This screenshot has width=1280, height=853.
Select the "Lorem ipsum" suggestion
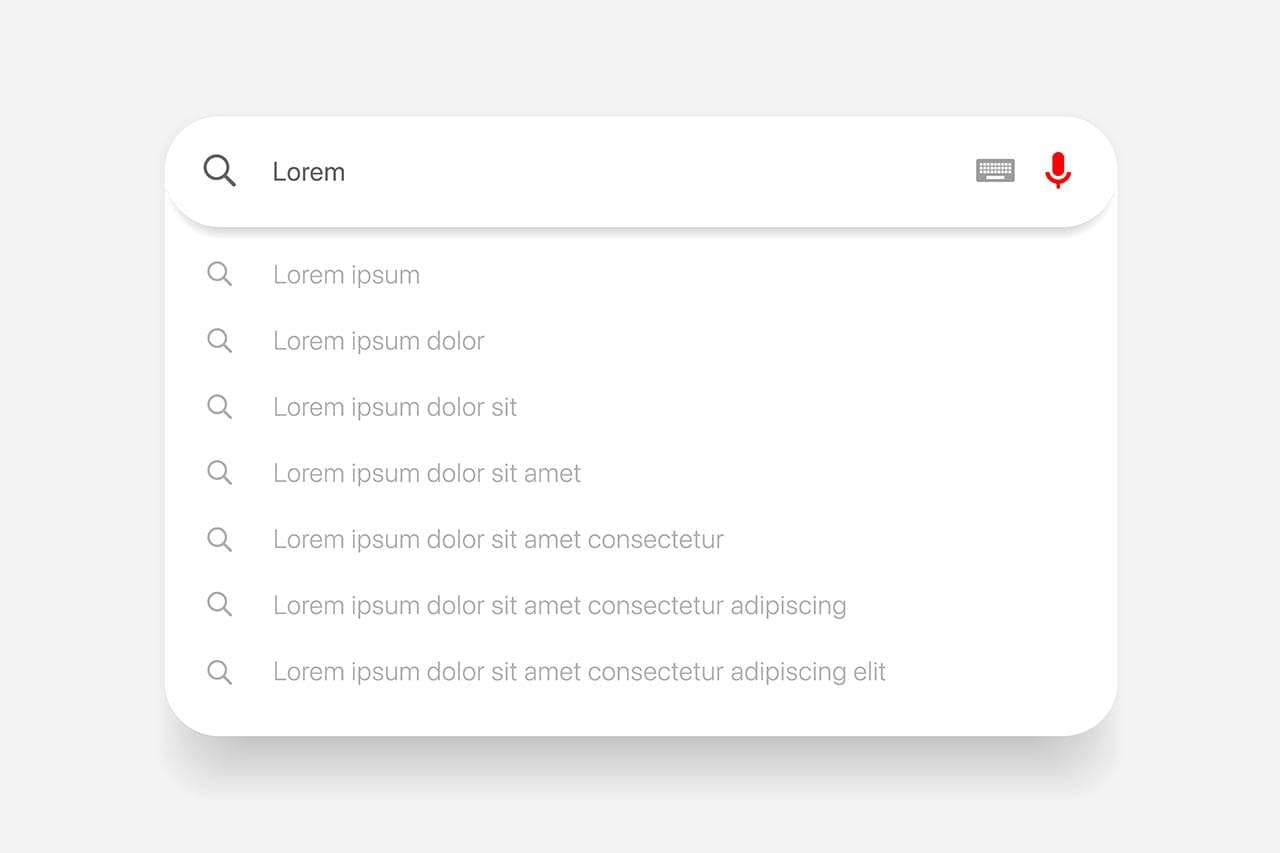pyautogui.click(x=346, y=275)
